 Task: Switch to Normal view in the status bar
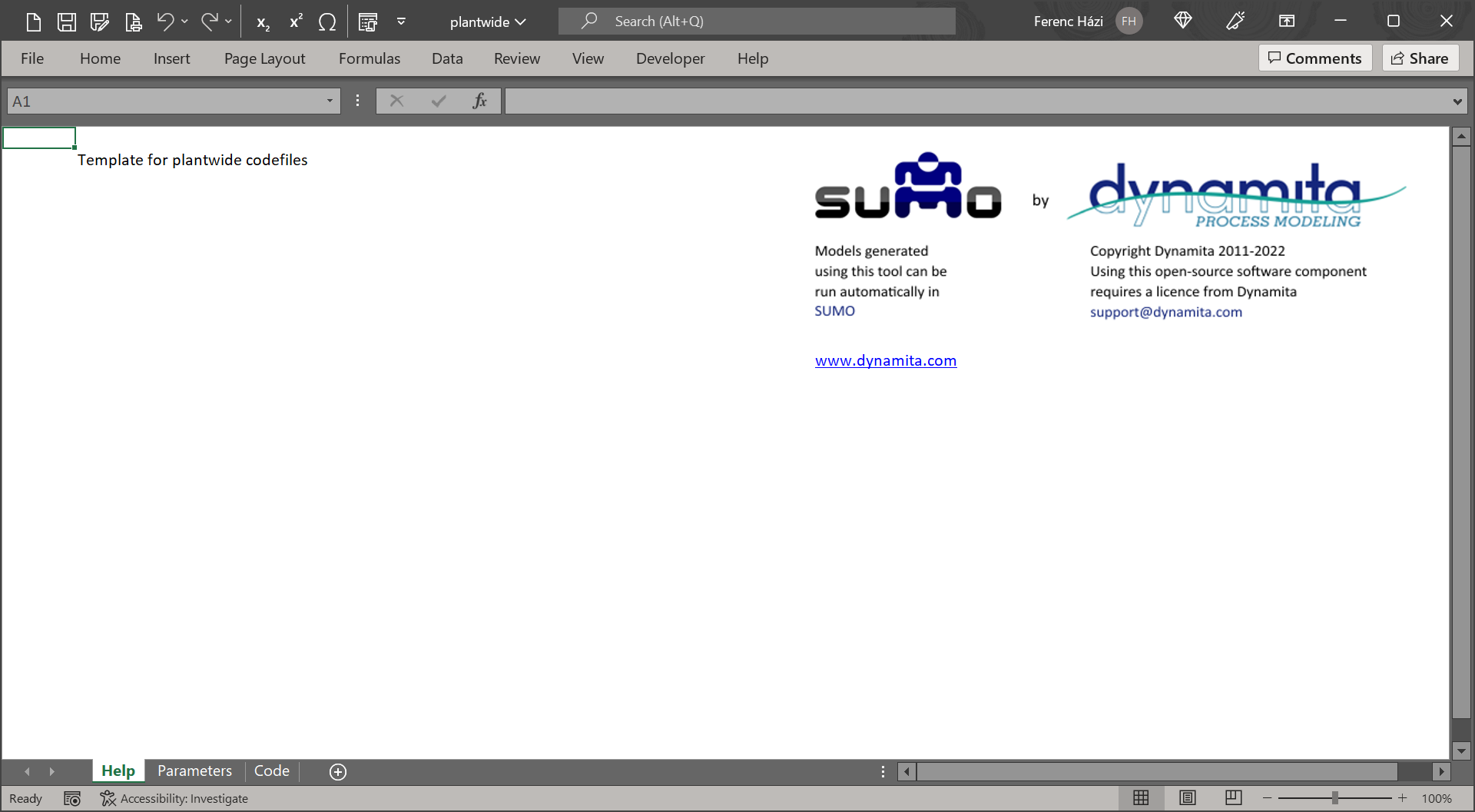tap(1141, 798)
